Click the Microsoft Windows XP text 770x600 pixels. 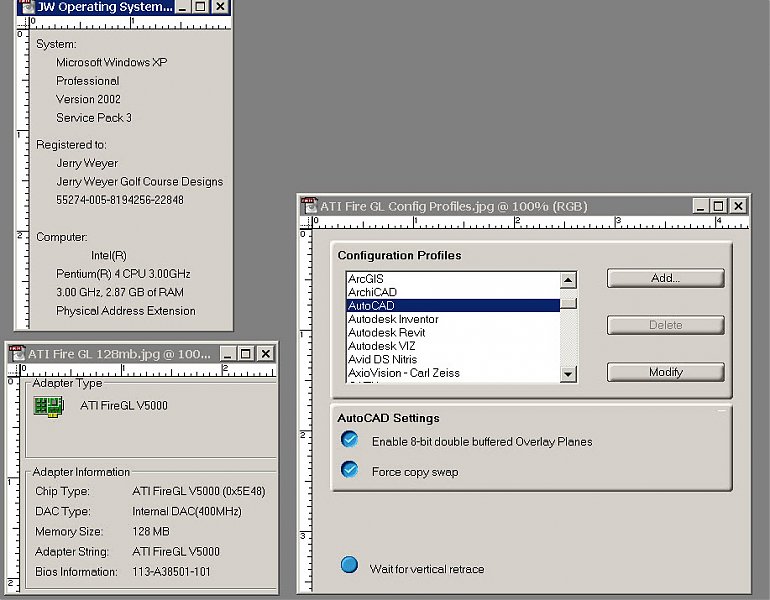click(111, 62)
